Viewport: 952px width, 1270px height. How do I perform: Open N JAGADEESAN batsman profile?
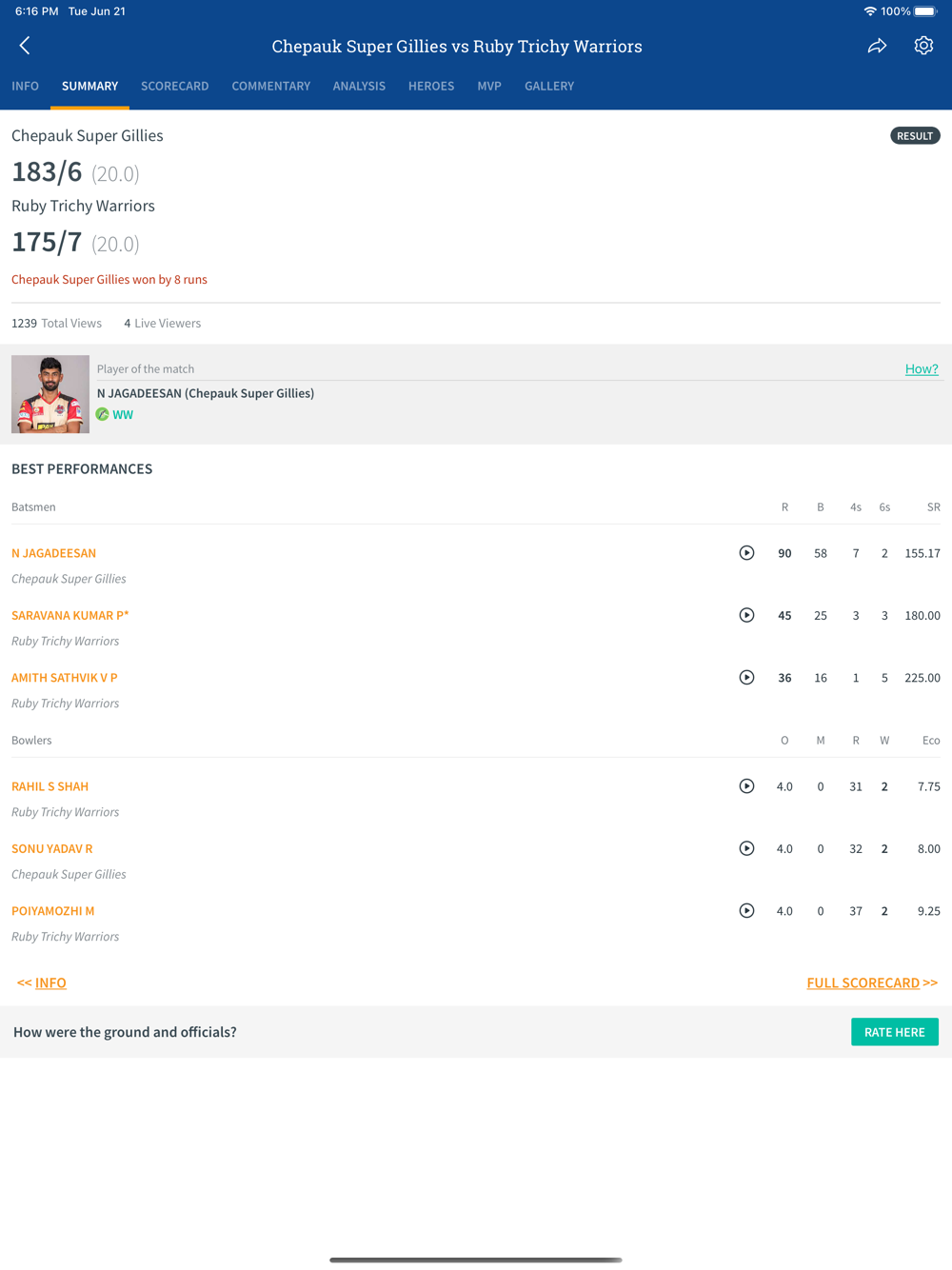pos(54,553)
